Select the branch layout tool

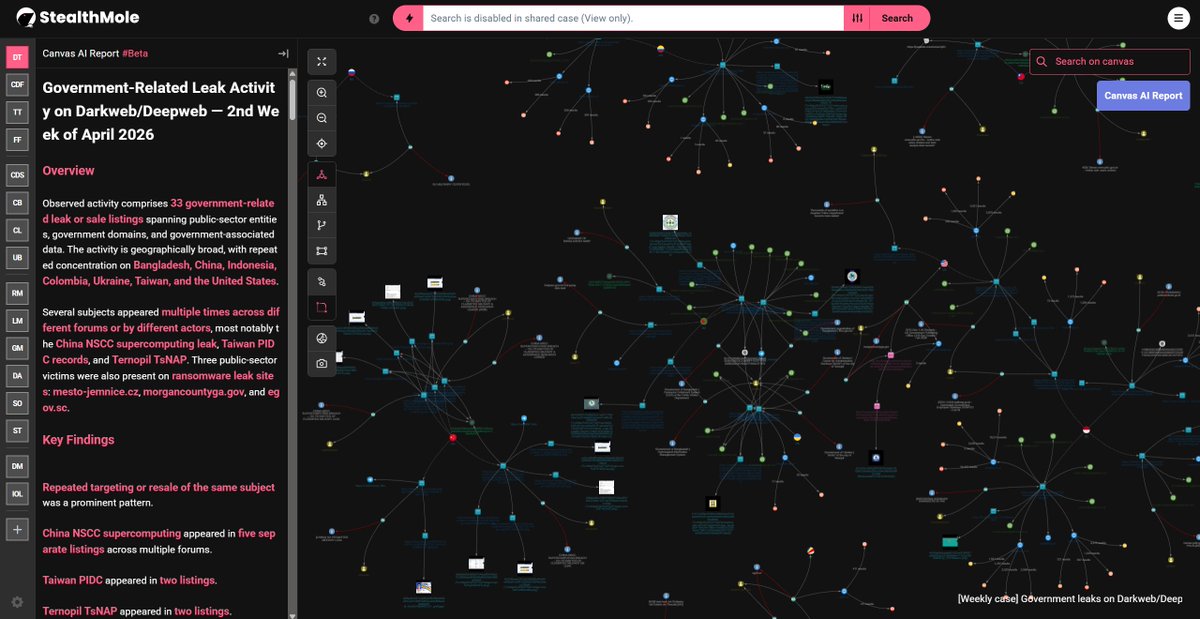pos(322,226)
